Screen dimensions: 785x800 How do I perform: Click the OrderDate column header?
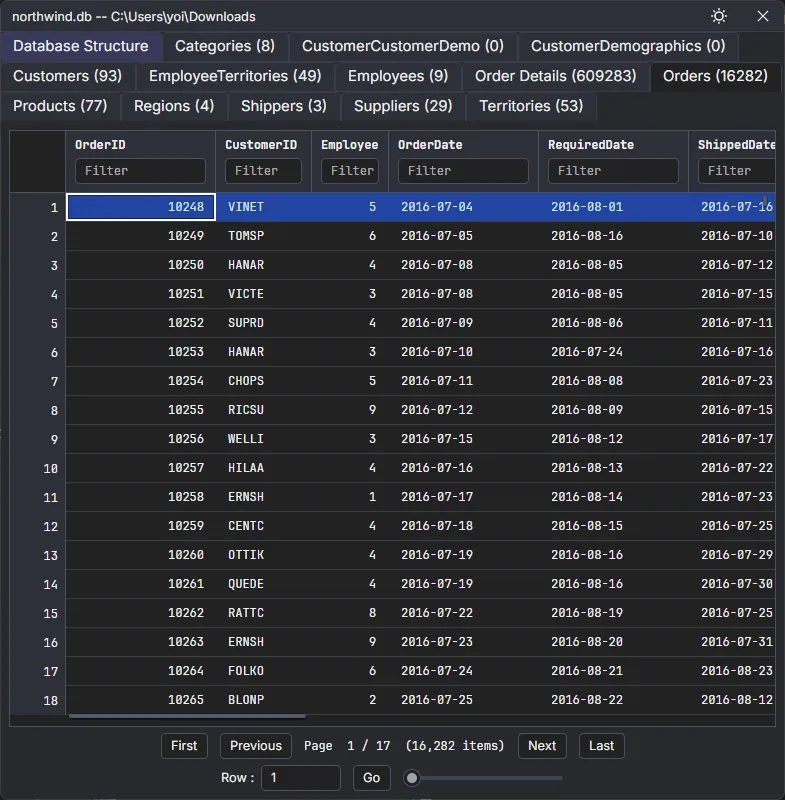click(x=430, y=145)
